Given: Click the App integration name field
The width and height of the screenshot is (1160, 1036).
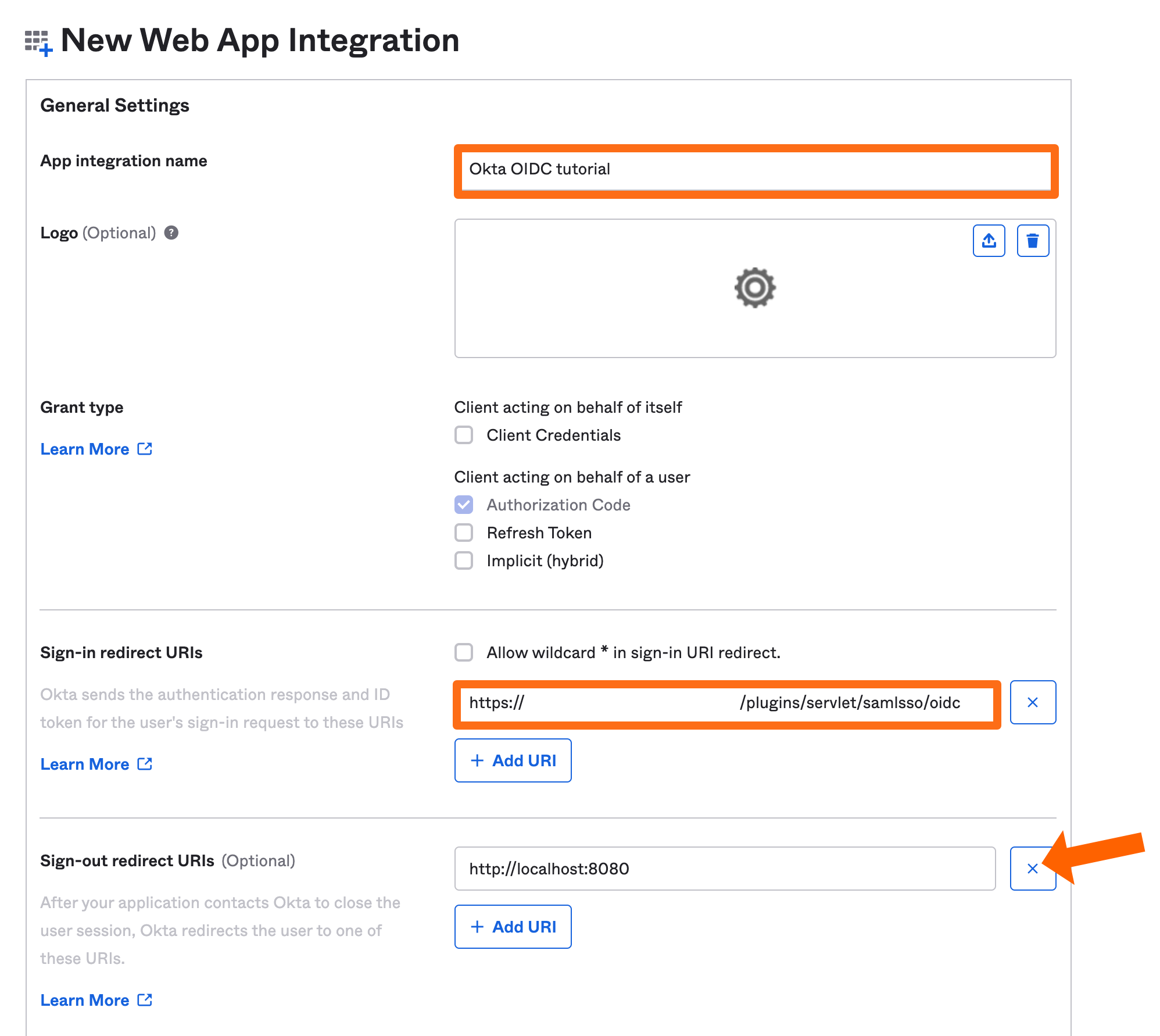Looking at the screenshot, I should (x=756, y=170).
